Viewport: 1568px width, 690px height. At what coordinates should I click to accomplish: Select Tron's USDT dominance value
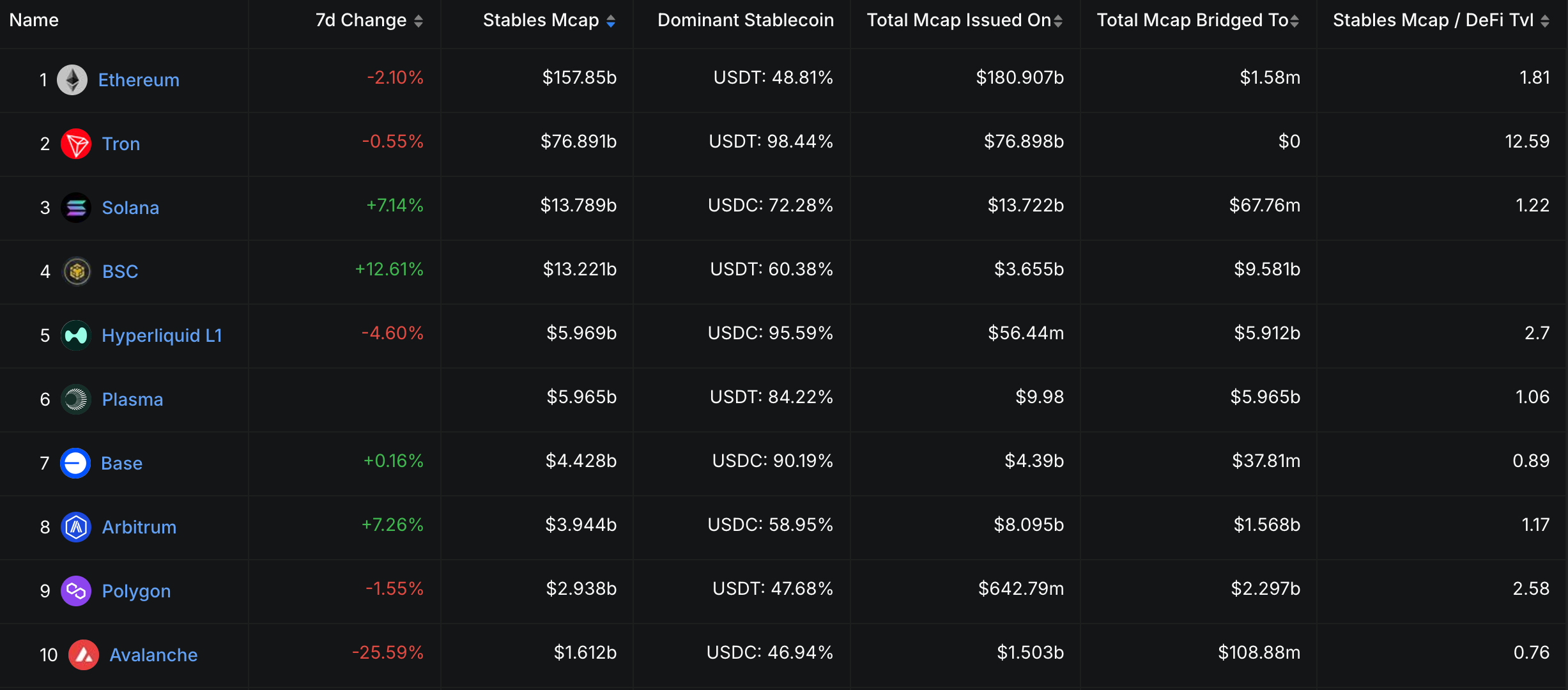tap(771, 142)
